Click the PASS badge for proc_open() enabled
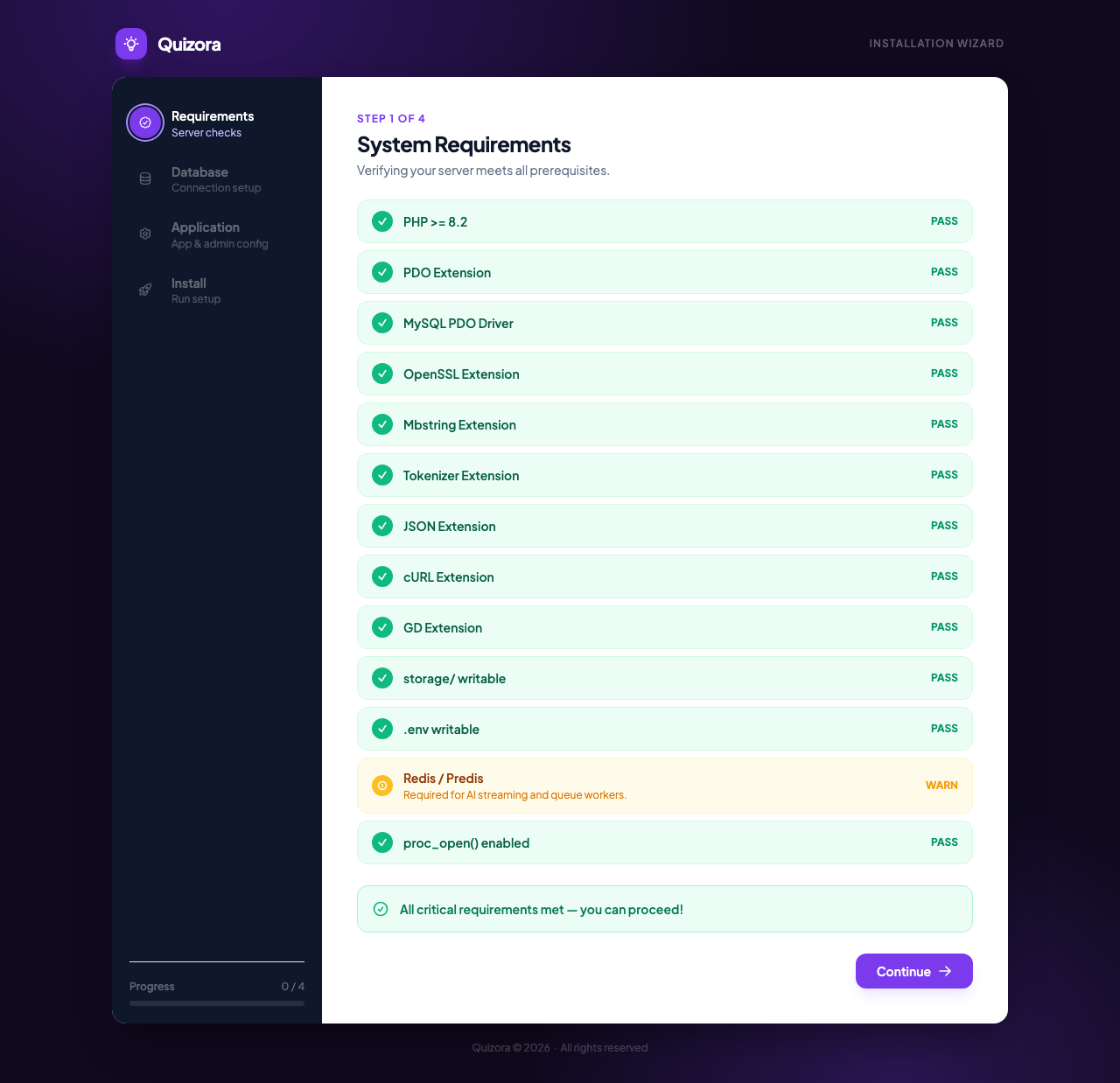Viewport: 1120px width, 1083px height. click(944, 842)
